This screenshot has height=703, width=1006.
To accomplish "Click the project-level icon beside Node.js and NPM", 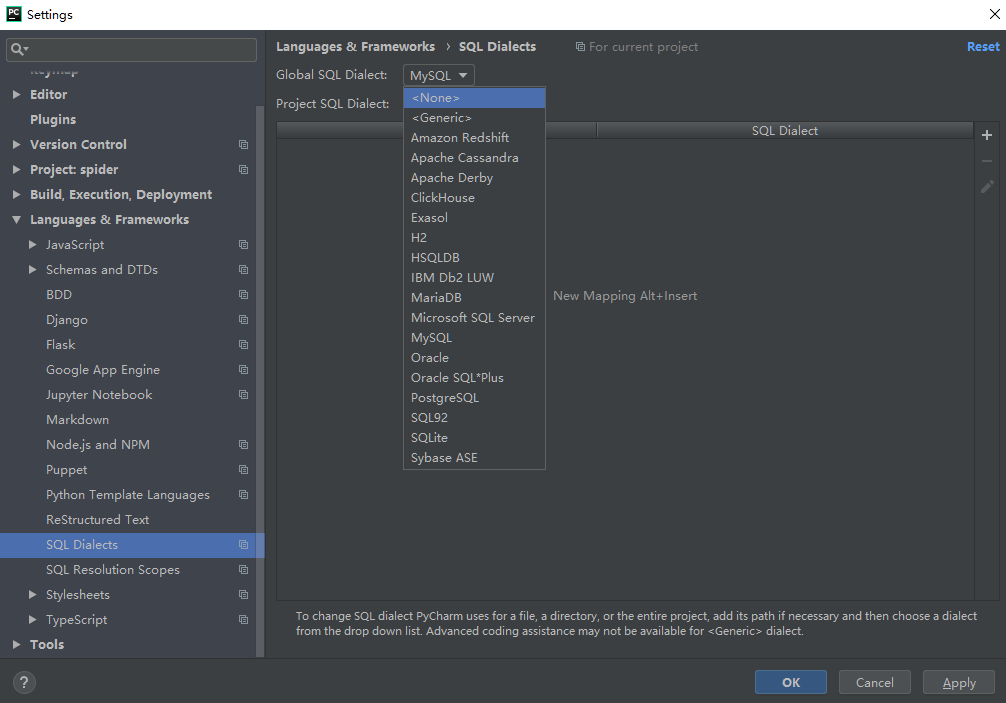I will click(243, 445).
